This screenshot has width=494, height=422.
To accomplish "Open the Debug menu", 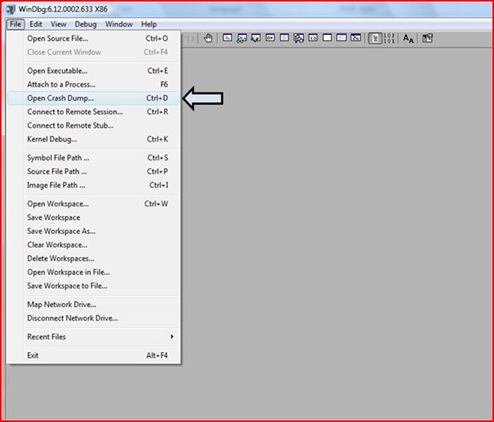I will point(86,24).
